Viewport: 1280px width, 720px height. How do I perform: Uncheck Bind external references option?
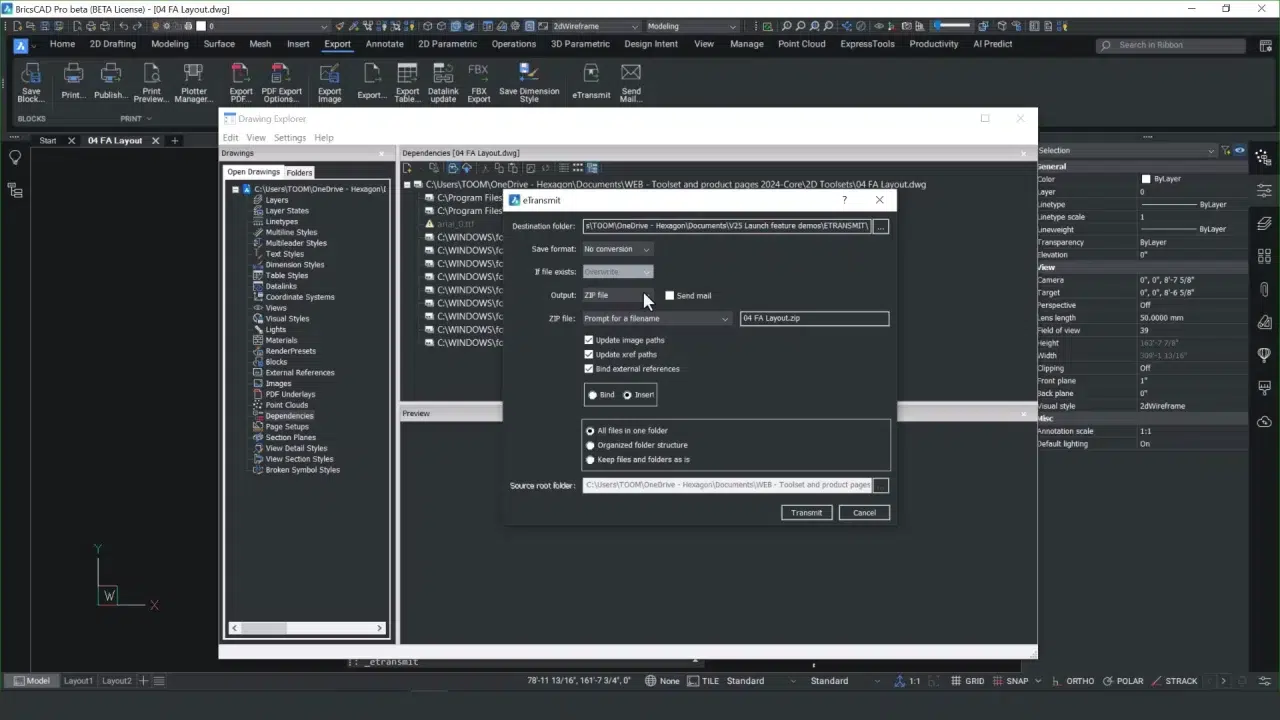click(589, 369)
